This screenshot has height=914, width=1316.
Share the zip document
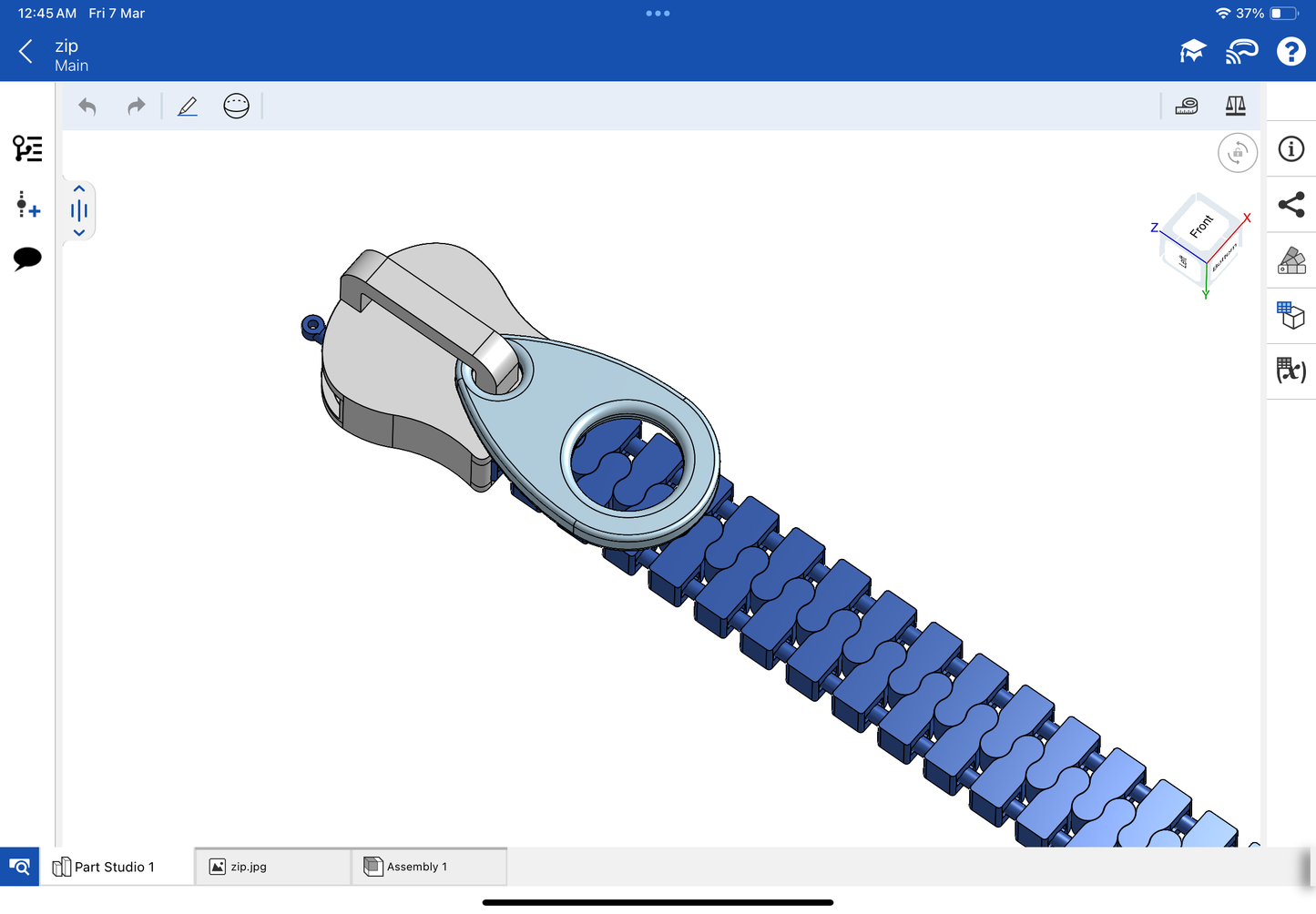tap(1290, 205)
